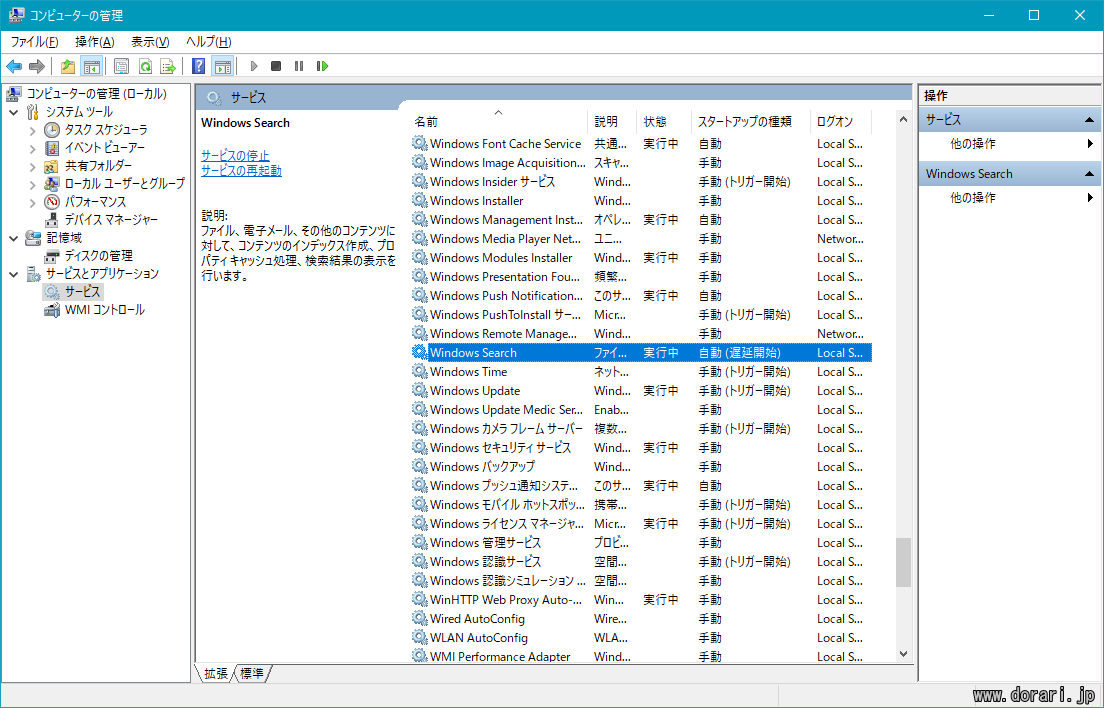Select the タスク スケジューラ tree node
Image resolution: width=1104 pixels, height=708 pixels.
[106, 129]
